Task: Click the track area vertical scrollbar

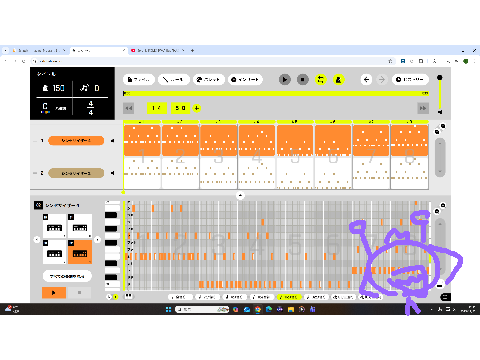Action: 440,157
